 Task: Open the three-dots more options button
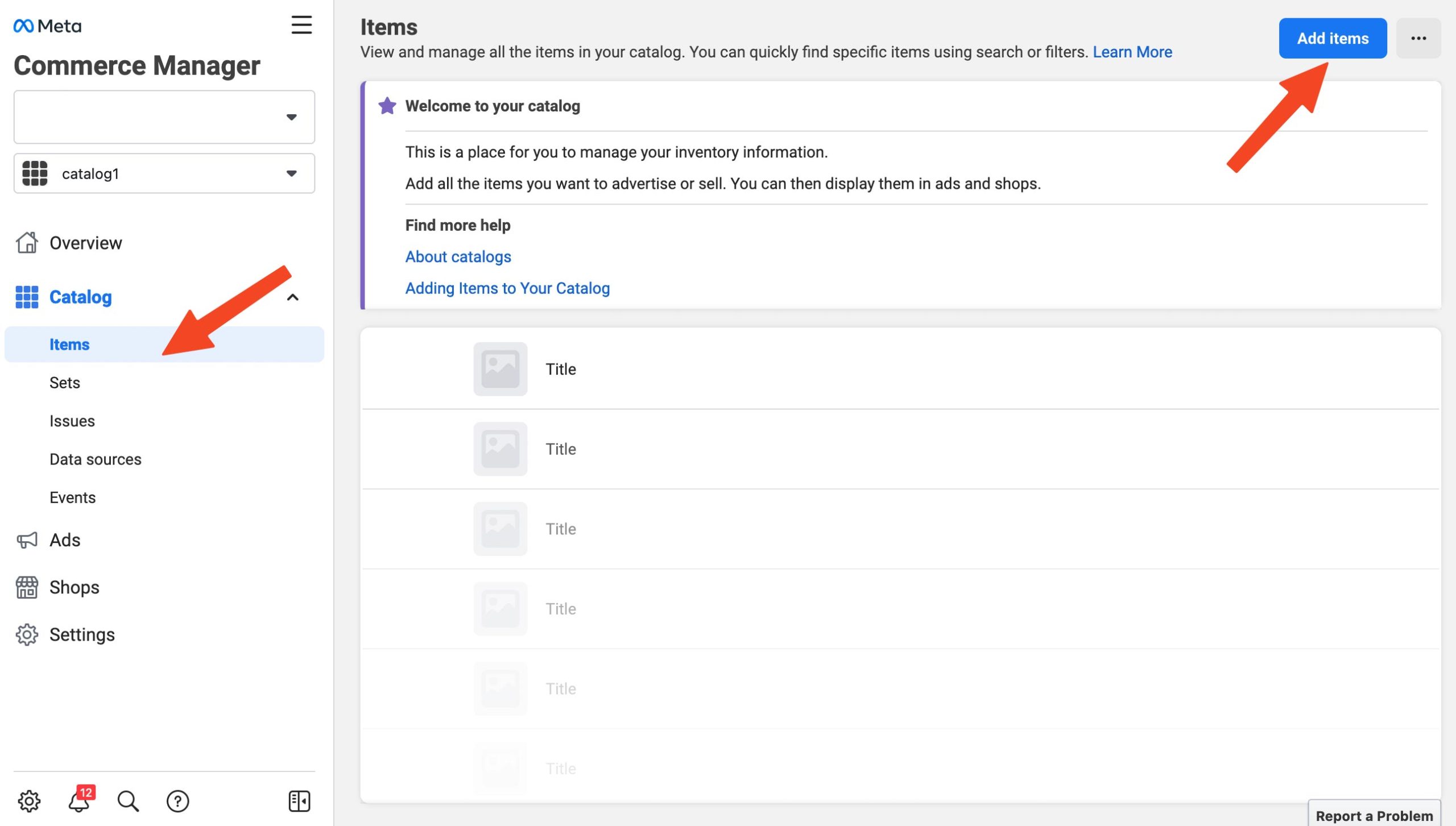1418,38
